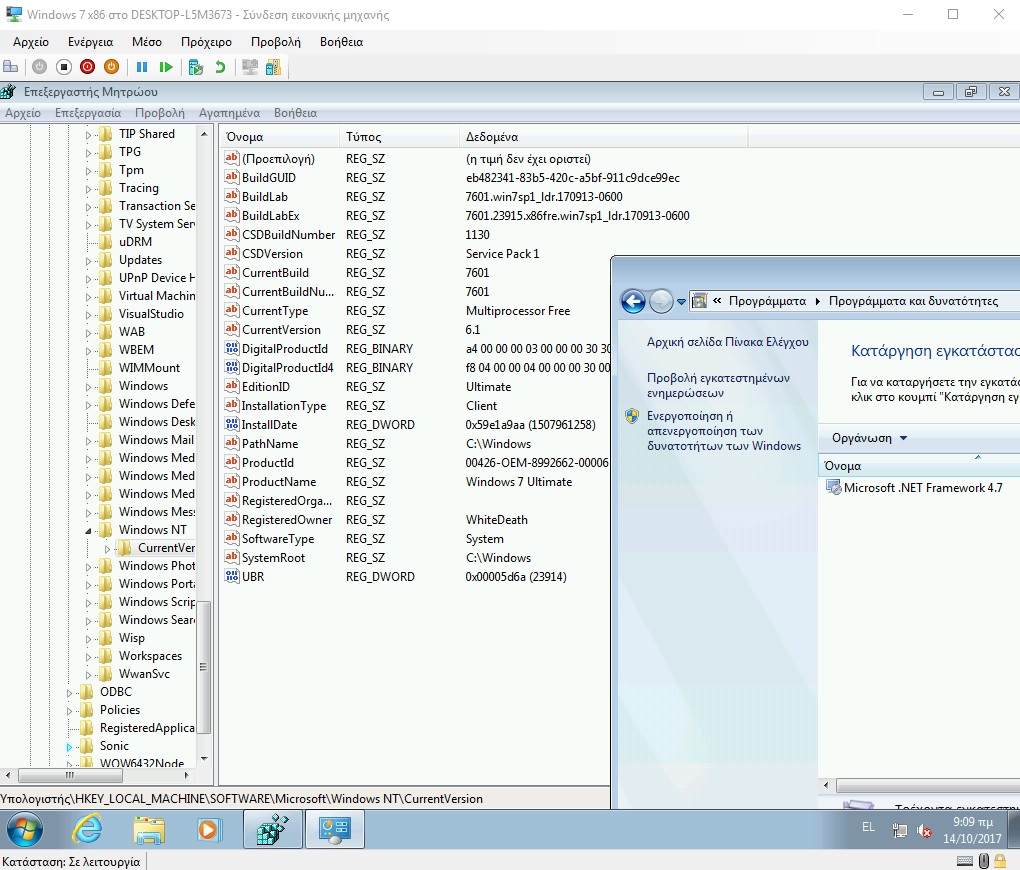Click the green Reset arrow in VM toolbar
The width and height of the screenshot is (1020, 870).
click(x=166, y=66)
